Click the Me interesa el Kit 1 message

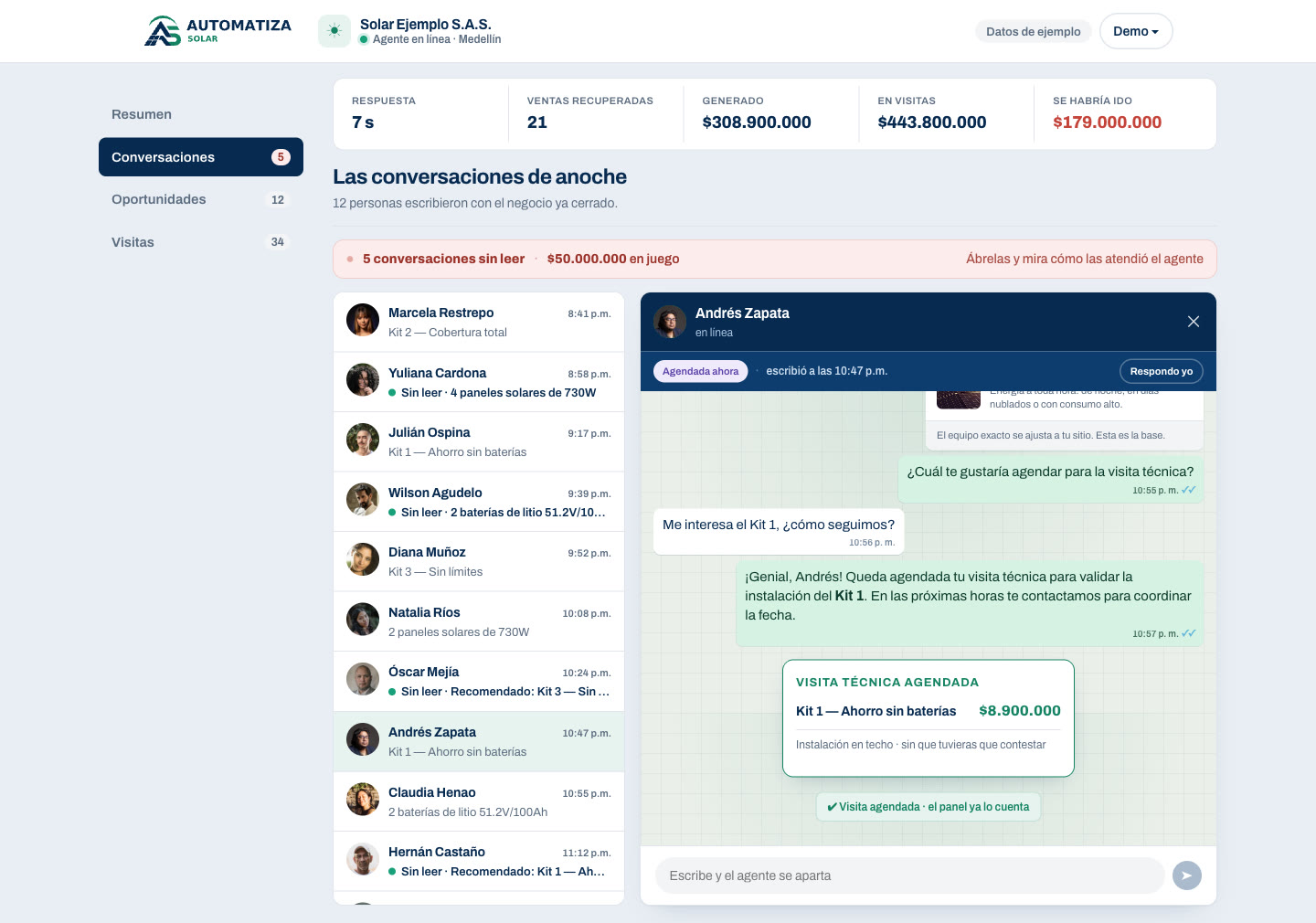(779, 531)
